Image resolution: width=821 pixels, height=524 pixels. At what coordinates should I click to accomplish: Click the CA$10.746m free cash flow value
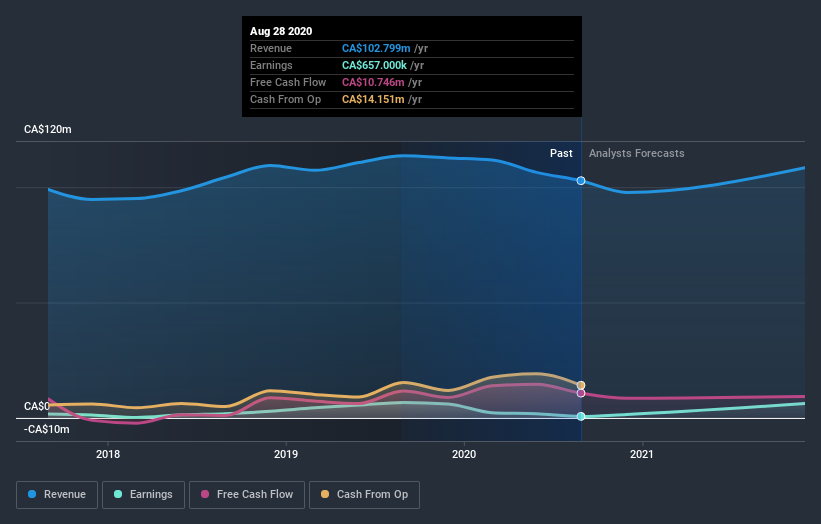click(x=373, y=82)
